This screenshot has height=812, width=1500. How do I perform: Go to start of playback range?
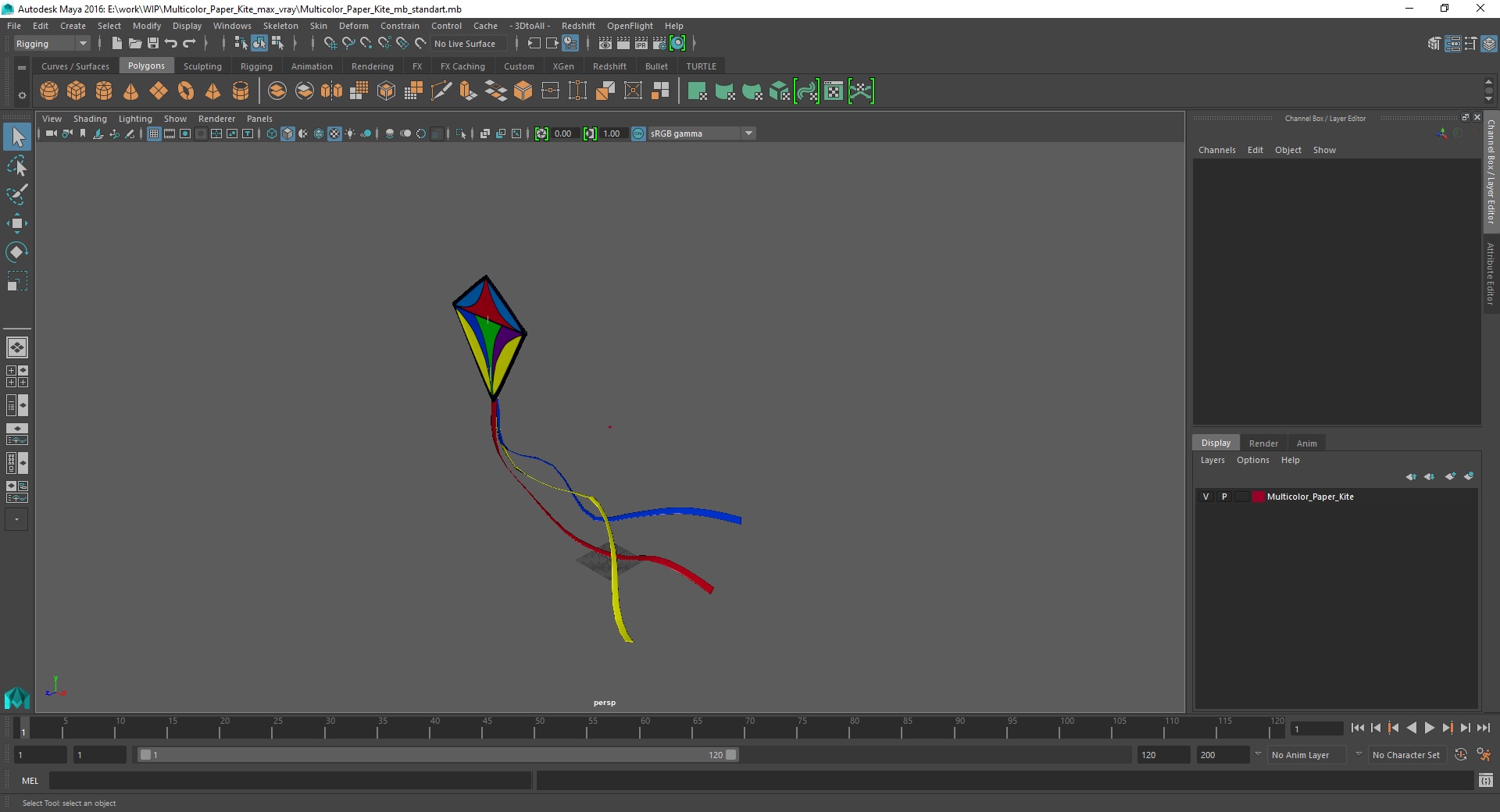(1358, 728)
